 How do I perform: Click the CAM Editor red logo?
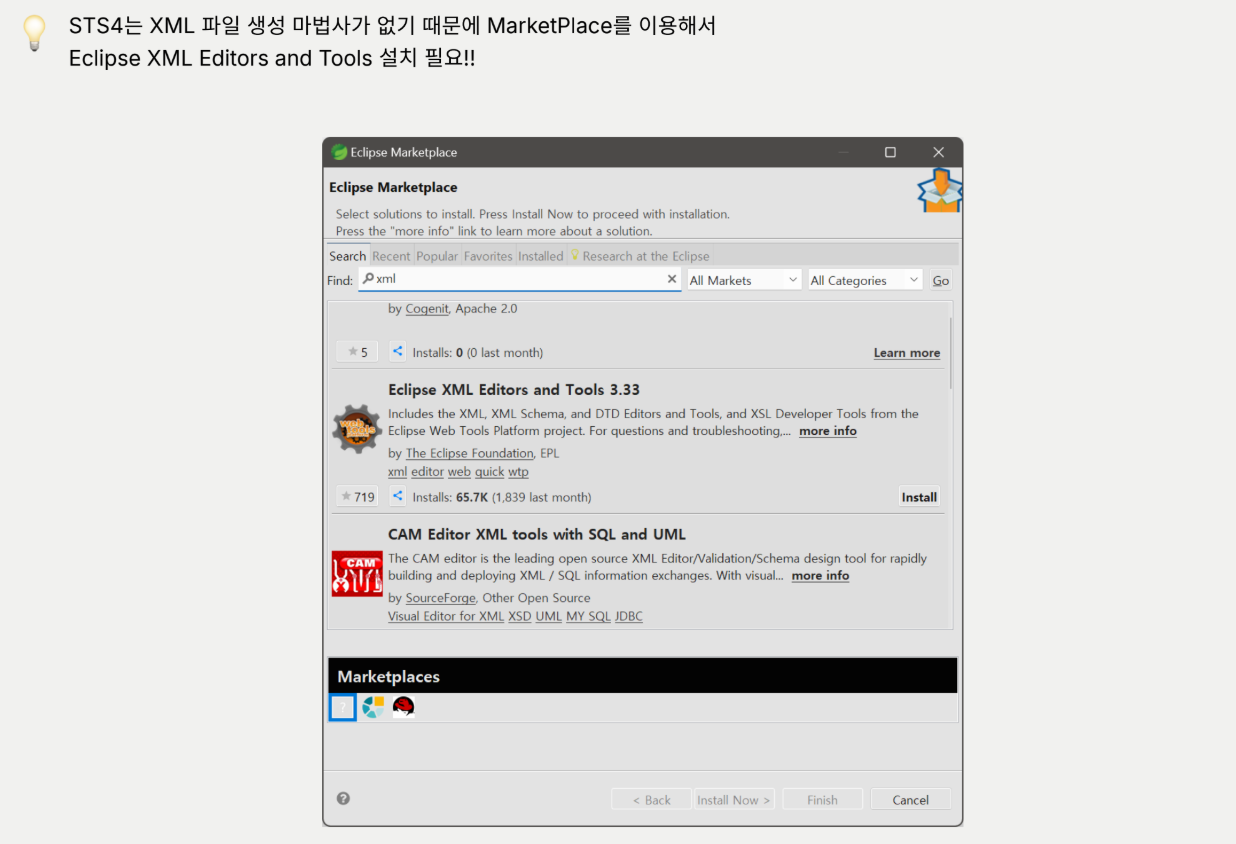(x=357, y=574)
